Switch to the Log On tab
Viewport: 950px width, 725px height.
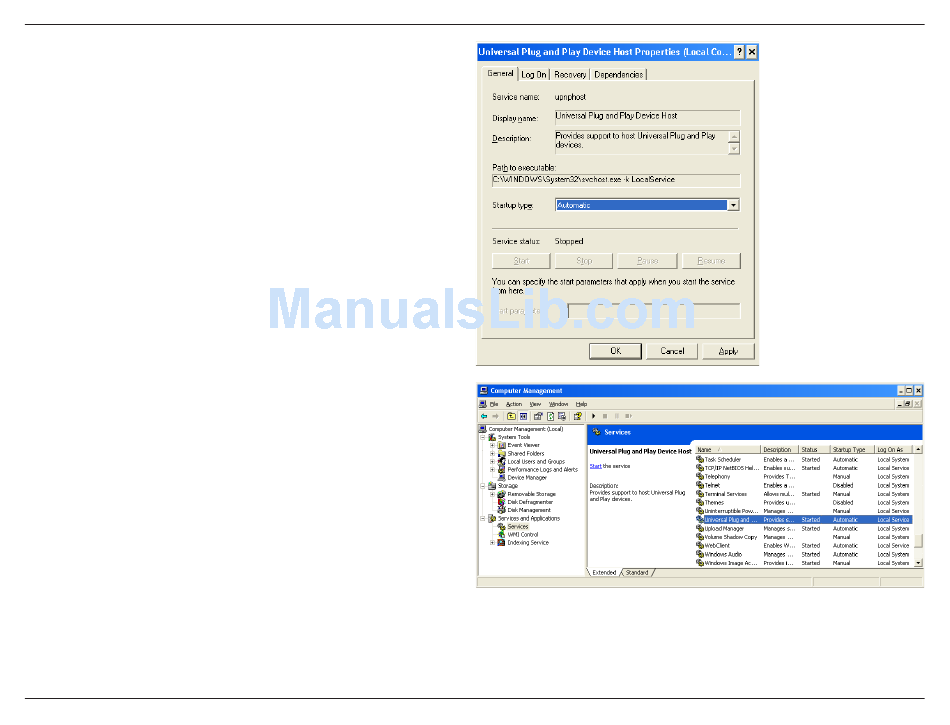pyautogui.click(x=534, y=74)
